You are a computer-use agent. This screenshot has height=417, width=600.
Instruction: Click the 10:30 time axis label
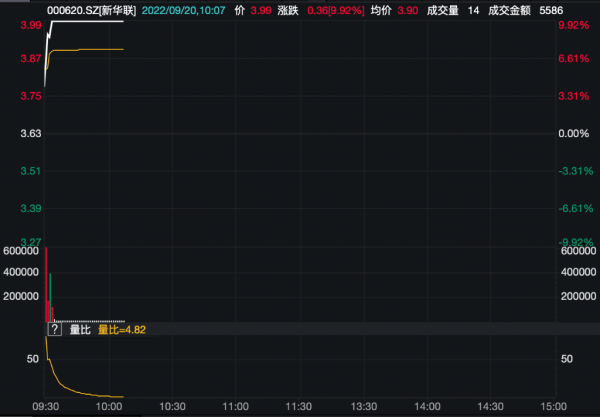[172, 406]
